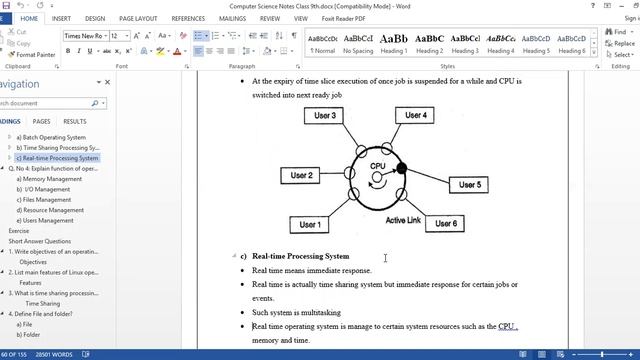The width and height of the screenshot is (640, 360).
Task: Clear all formatting from the selection
Action: point(183,36)
